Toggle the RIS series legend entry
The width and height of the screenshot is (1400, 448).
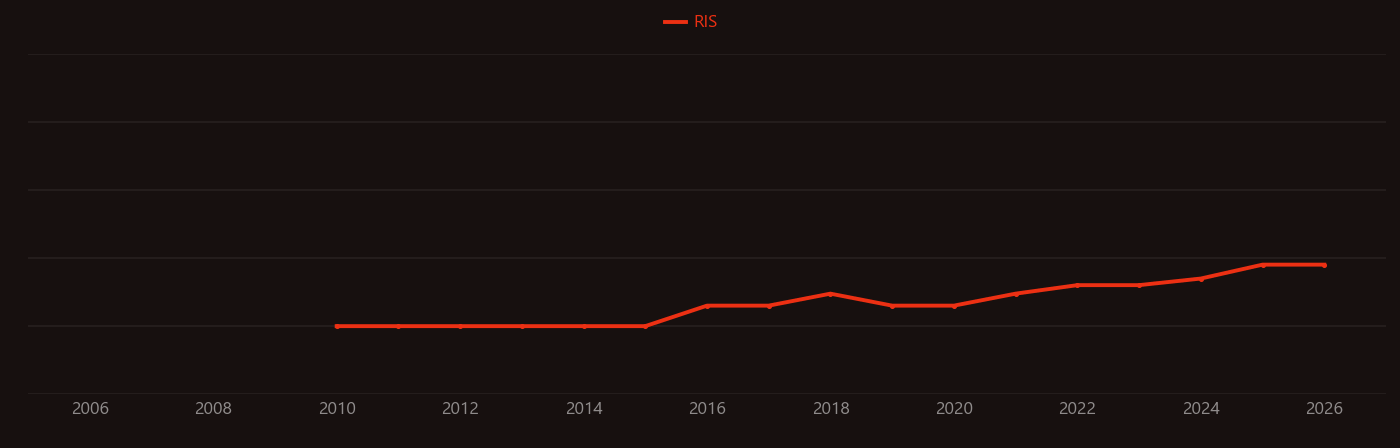pyautogui.click(x=690, y=22)
